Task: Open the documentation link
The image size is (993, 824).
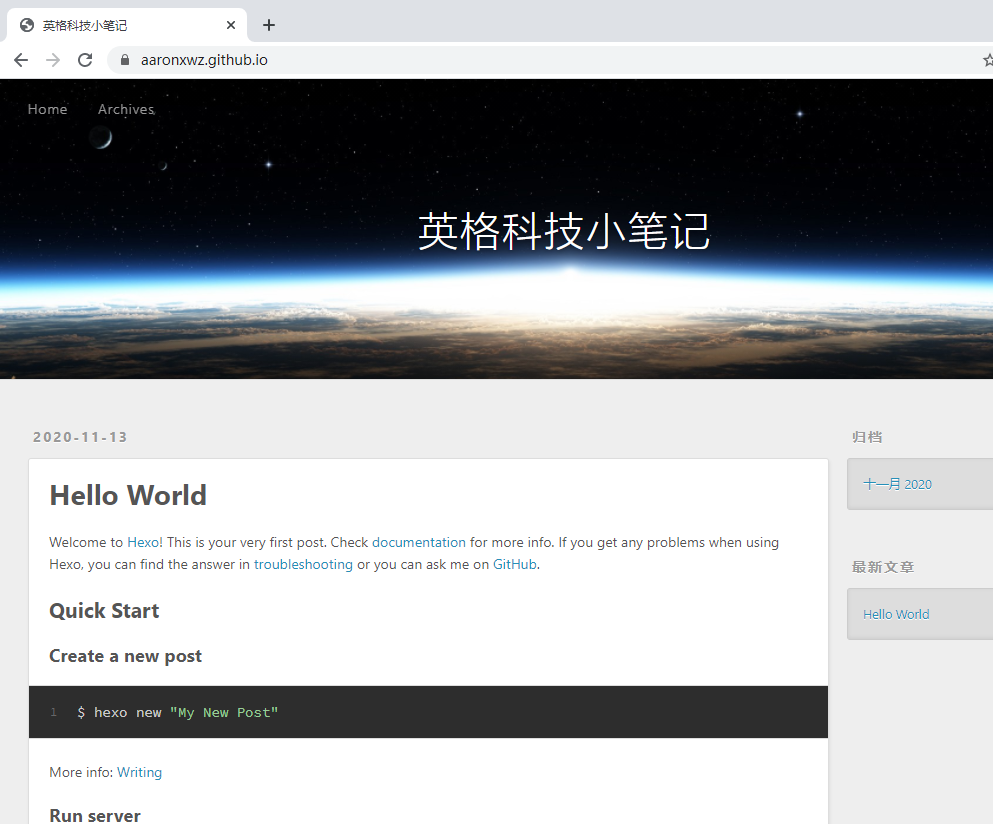Action: coord(418,542)
